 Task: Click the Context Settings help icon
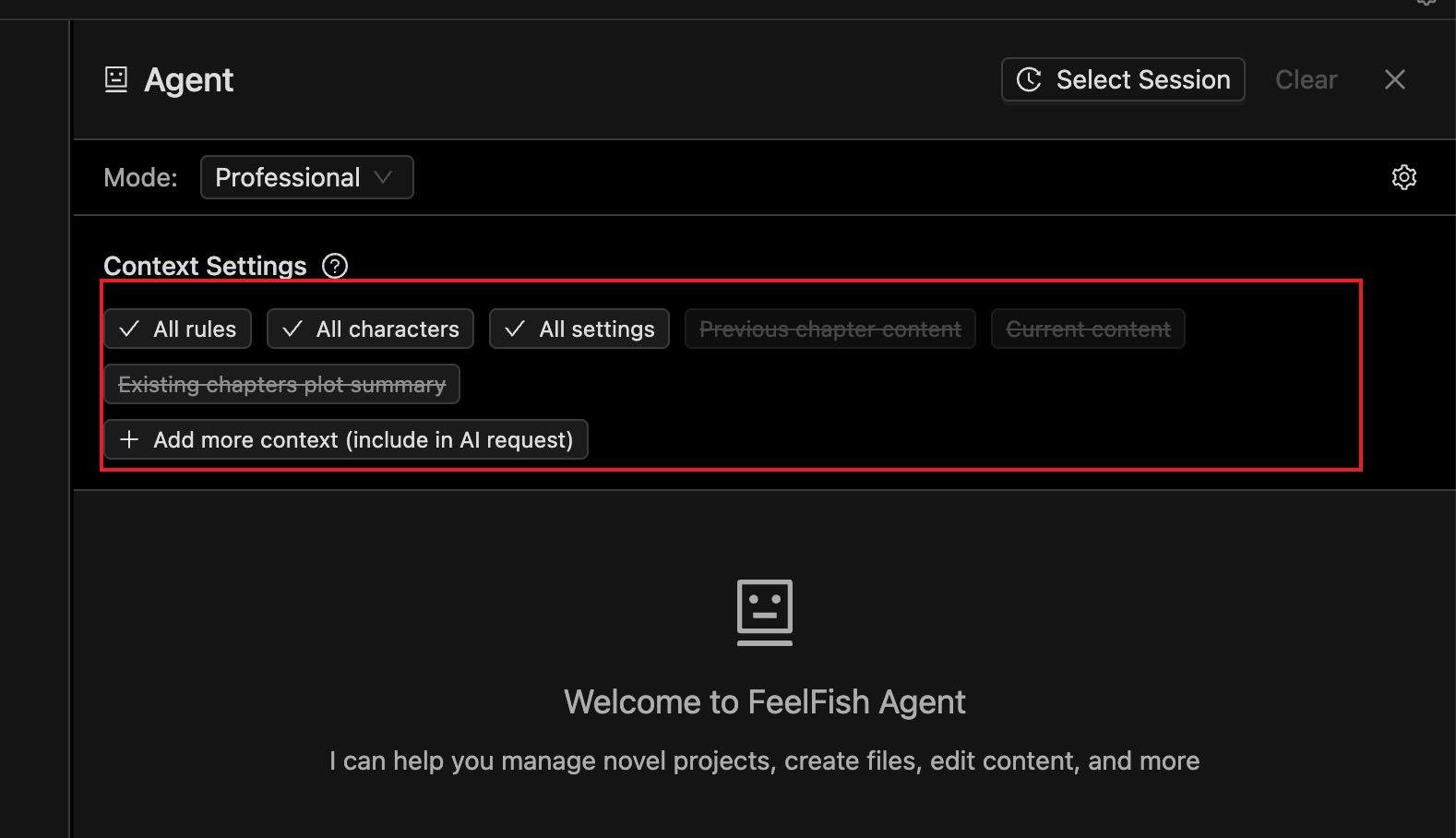tap(335, 266)
